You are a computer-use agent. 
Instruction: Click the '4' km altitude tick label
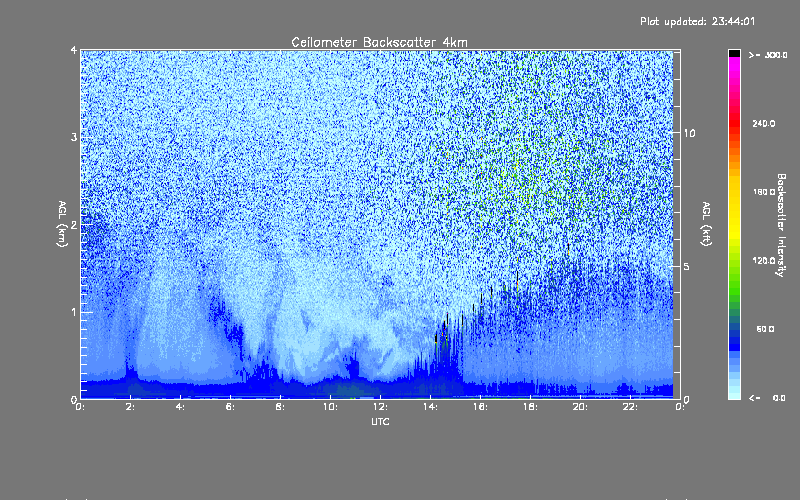coord(74,50)
